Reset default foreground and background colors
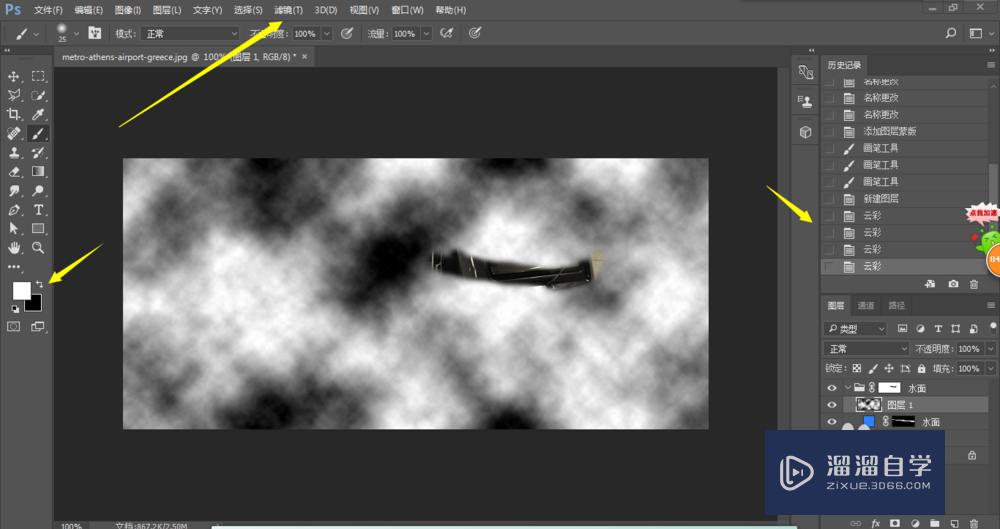Image resolution: width=1000 pixels, height=529 pixels. [15, 309]
